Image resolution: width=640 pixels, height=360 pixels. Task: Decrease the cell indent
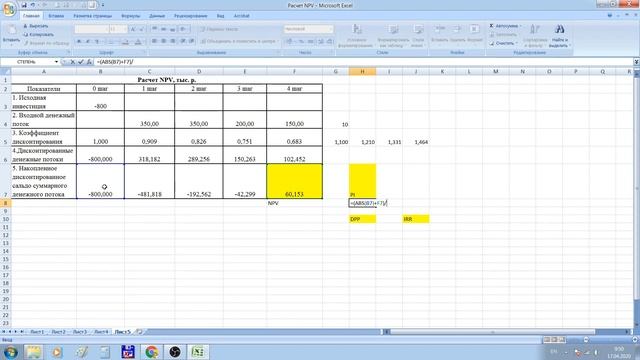coord(183,42)
